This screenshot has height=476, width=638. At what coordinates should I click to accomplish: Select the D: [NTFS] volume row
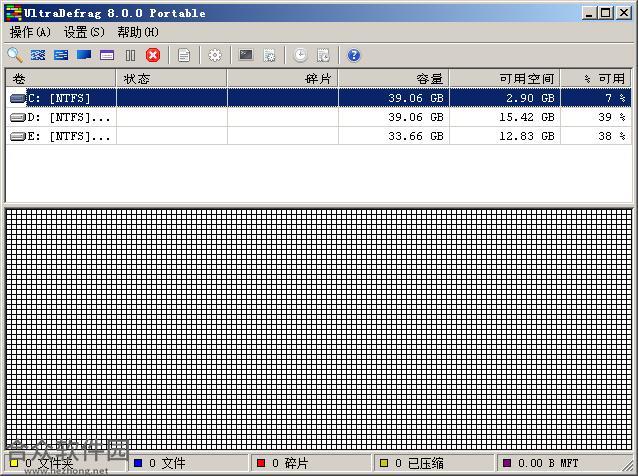(x=319, y=117)
